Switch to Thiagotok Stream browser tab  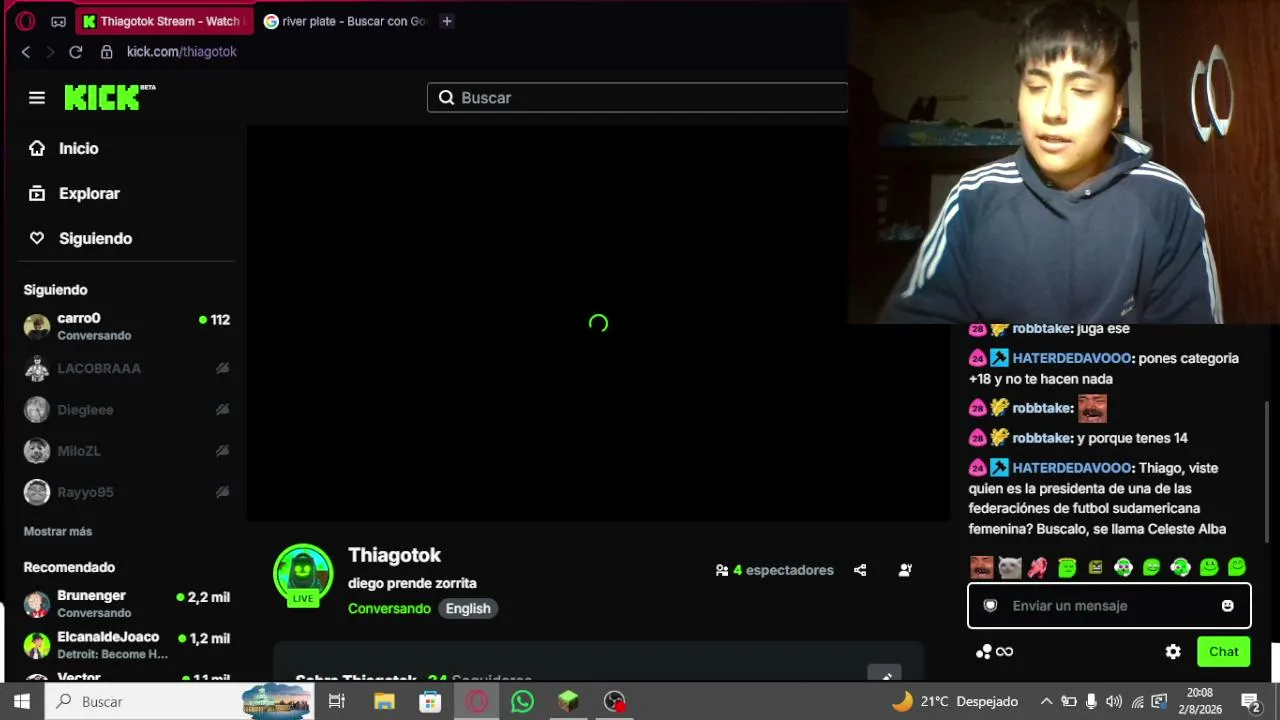163,21
